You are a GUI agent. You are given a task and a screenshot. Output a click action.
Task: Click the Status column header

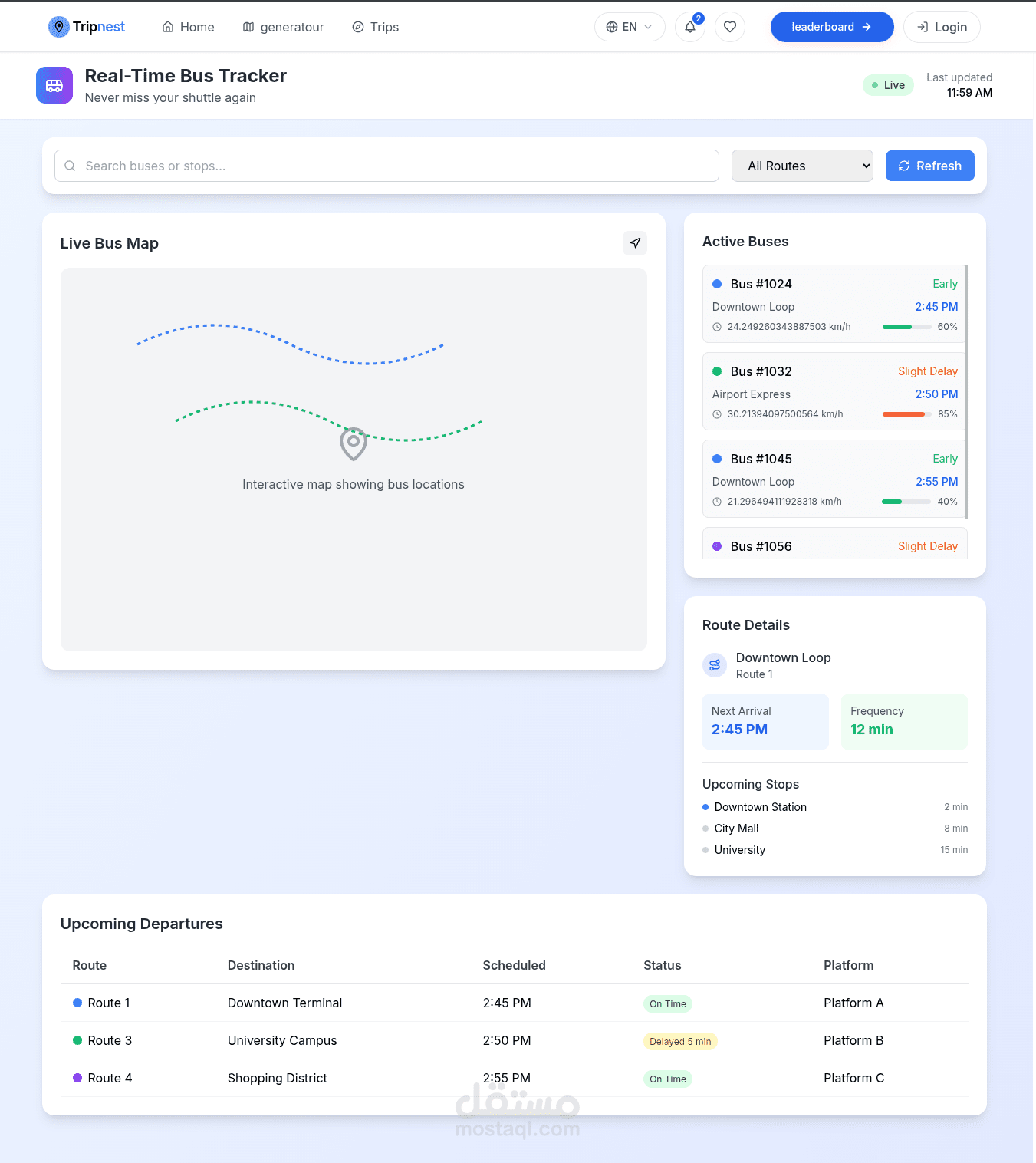[x=662, y=965]
